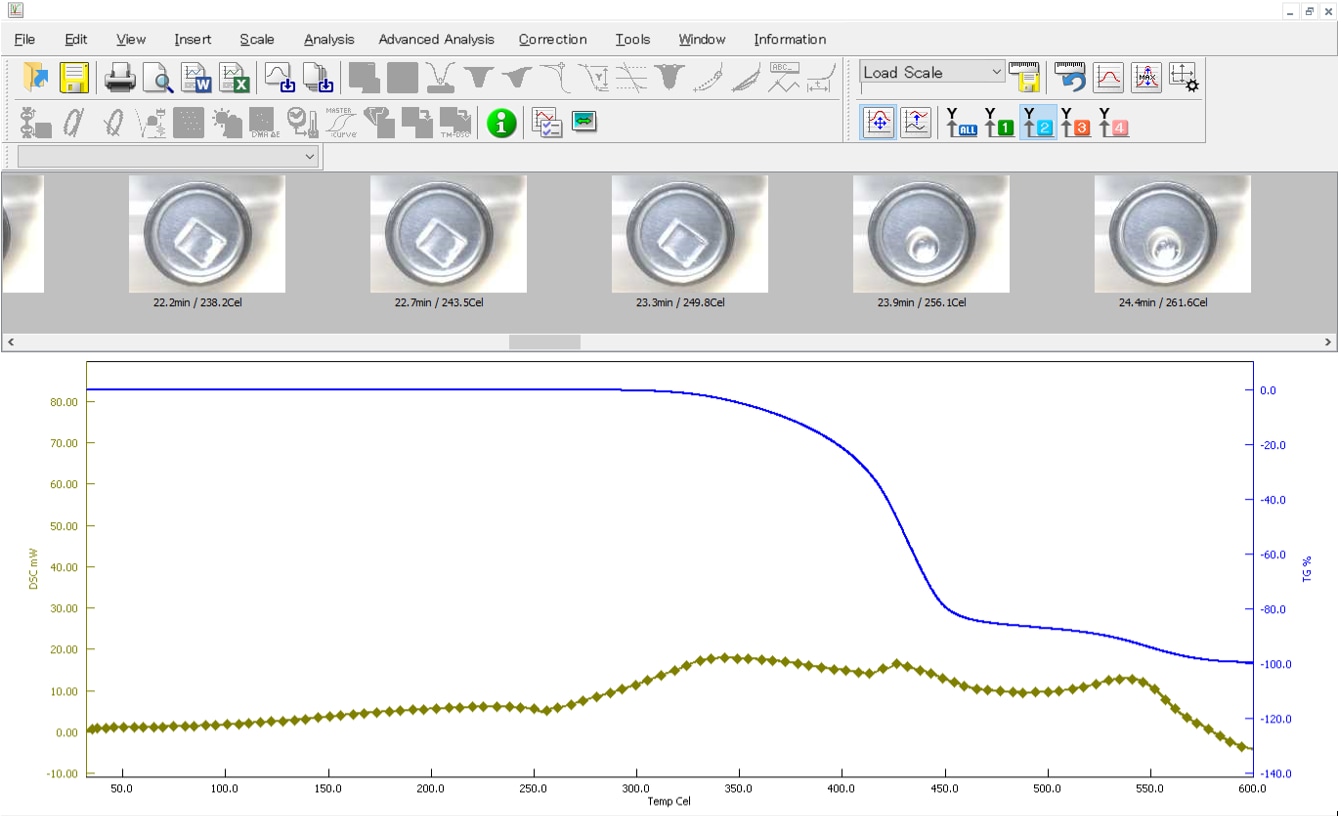Click the thumbnail strip horizontal scrollbar thumb
The width and height of the screenshot is (1341, 816).
tap(544, 342)
